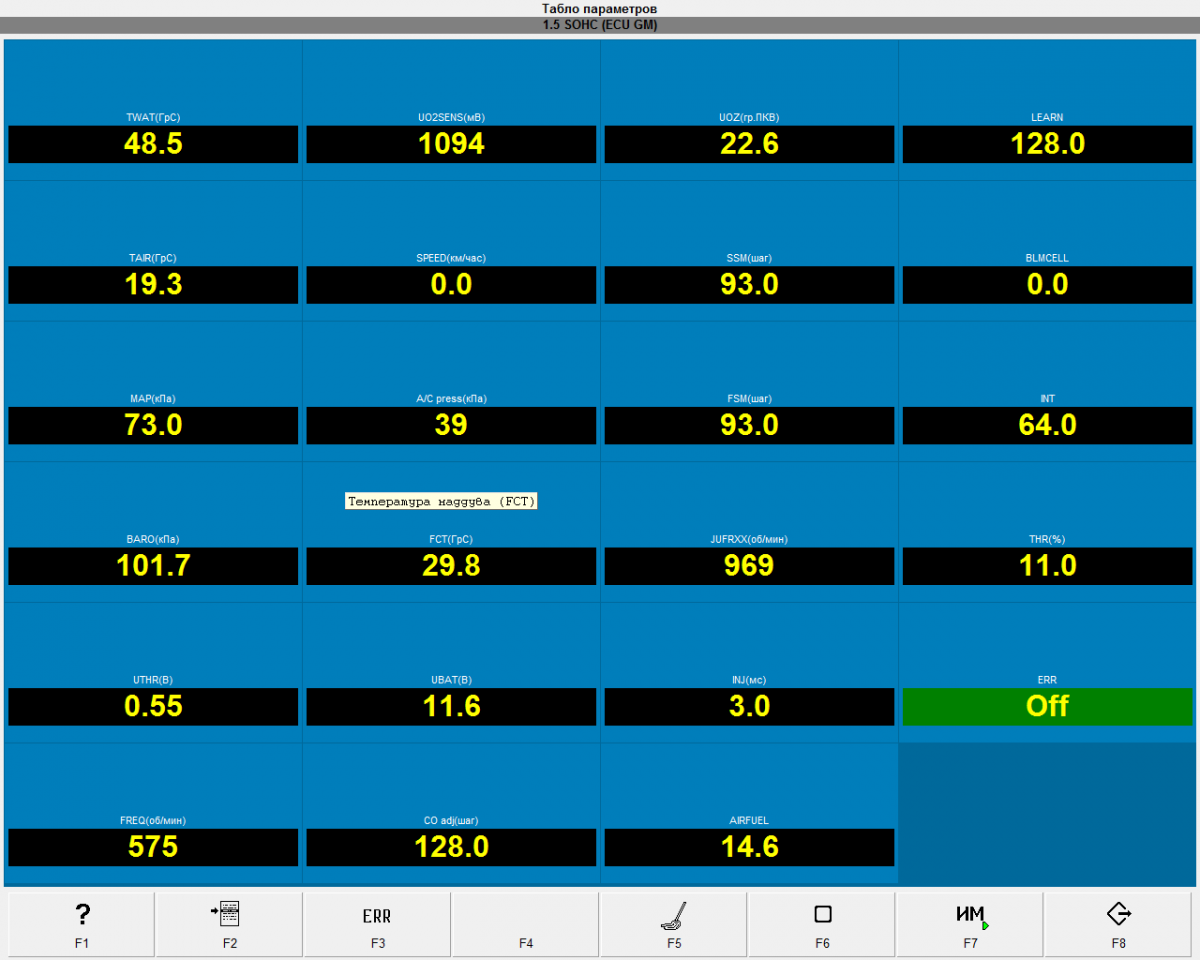Select the AIRFUEL ratio value 14.6
The width and height of the screenshot is (1200, 960).
click(x=749, y=847)
